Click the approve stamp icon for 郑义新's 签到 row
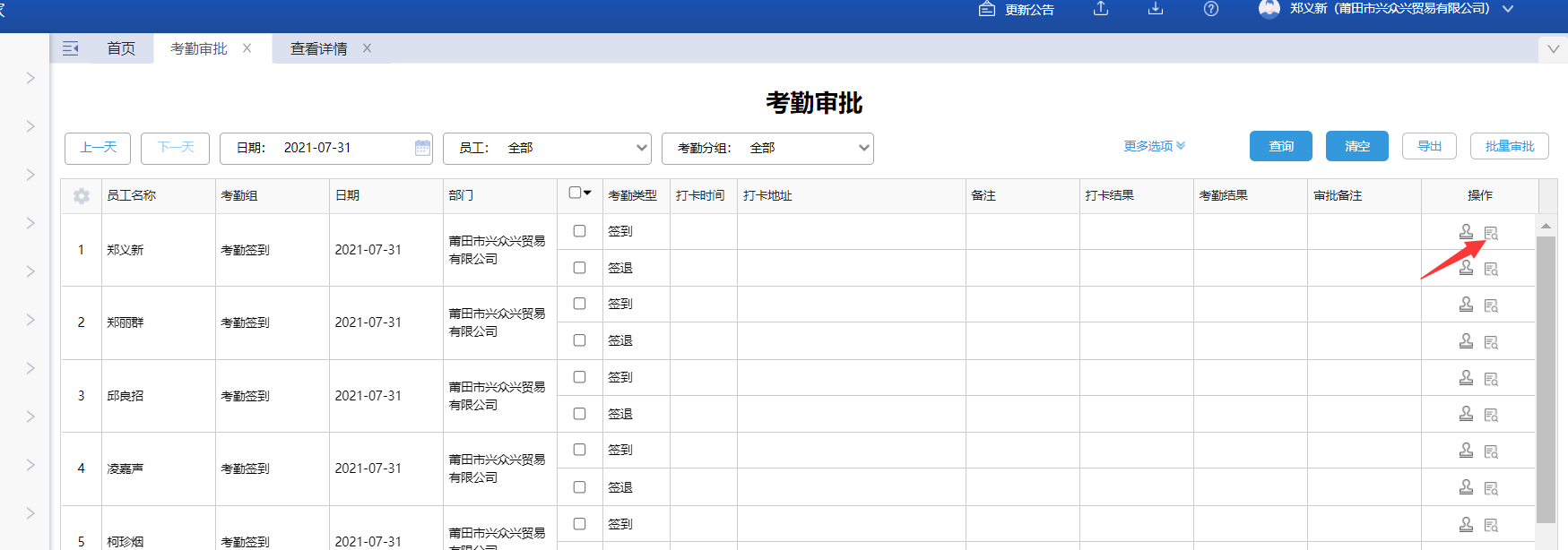The width and height of the screenshot is (1568, 550). point(1466,231)
